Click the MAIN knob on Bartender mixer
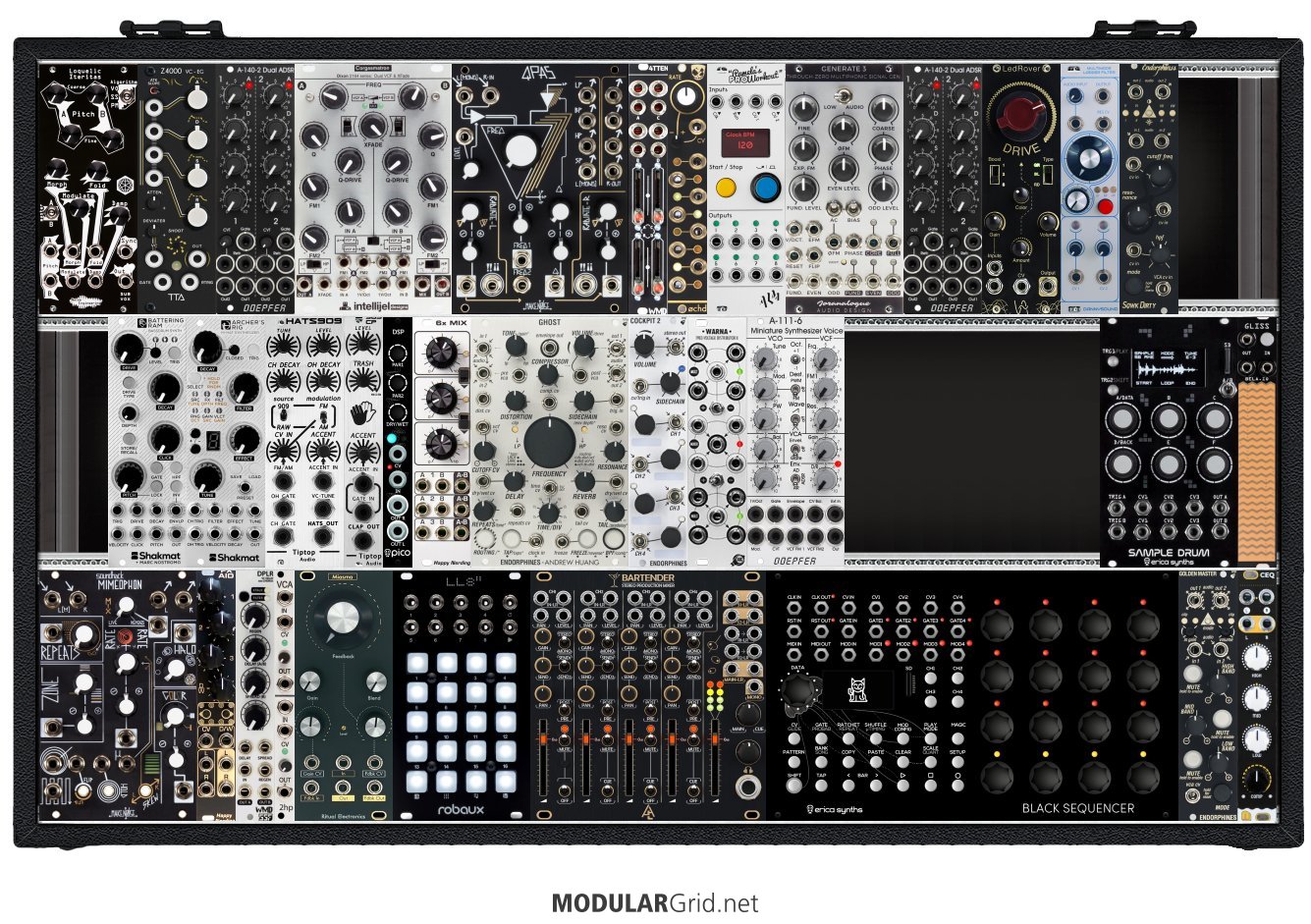The height and width of the screenshot is (924, 1311). click(748, 713)
